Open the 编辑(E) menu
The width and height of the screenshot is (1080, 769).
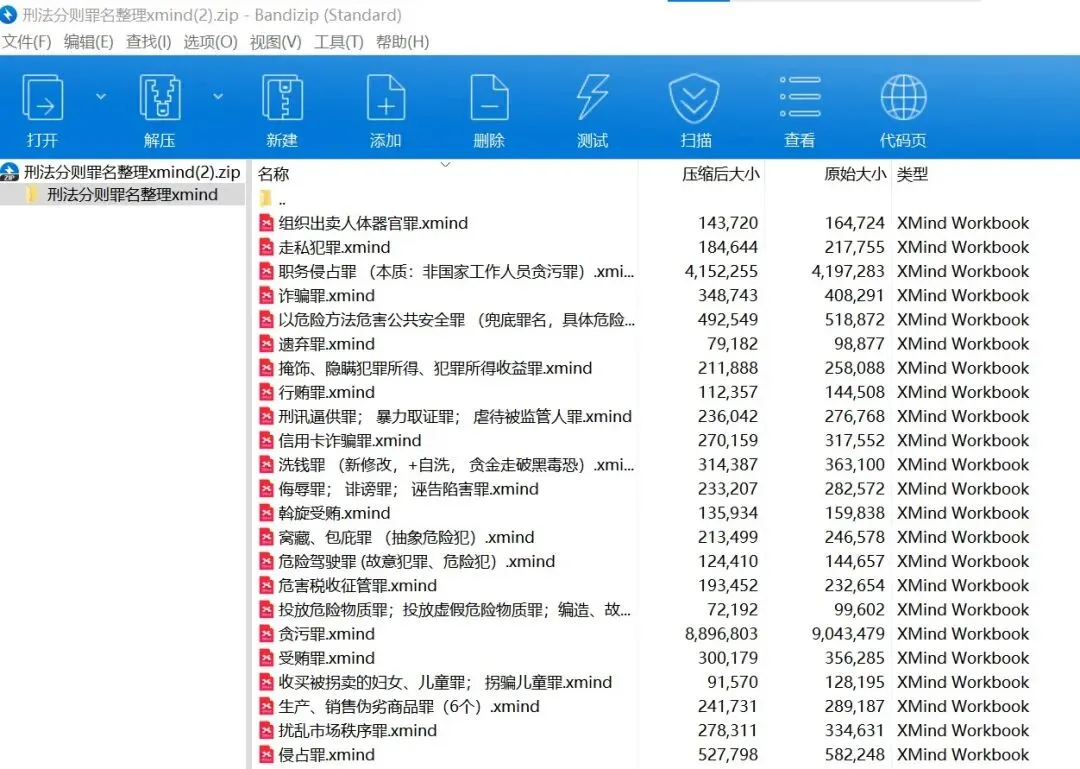88,42
